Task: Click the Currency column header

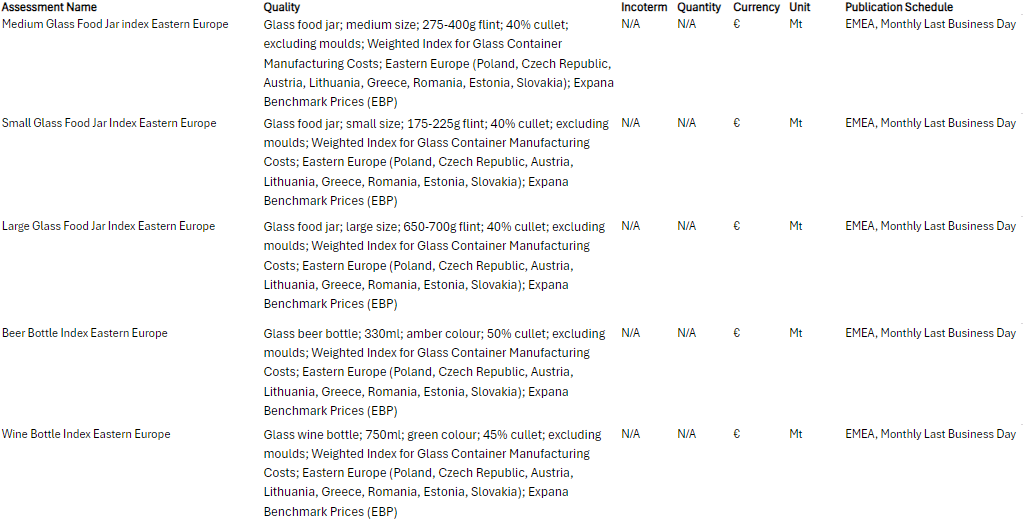Action: point(756,7)
